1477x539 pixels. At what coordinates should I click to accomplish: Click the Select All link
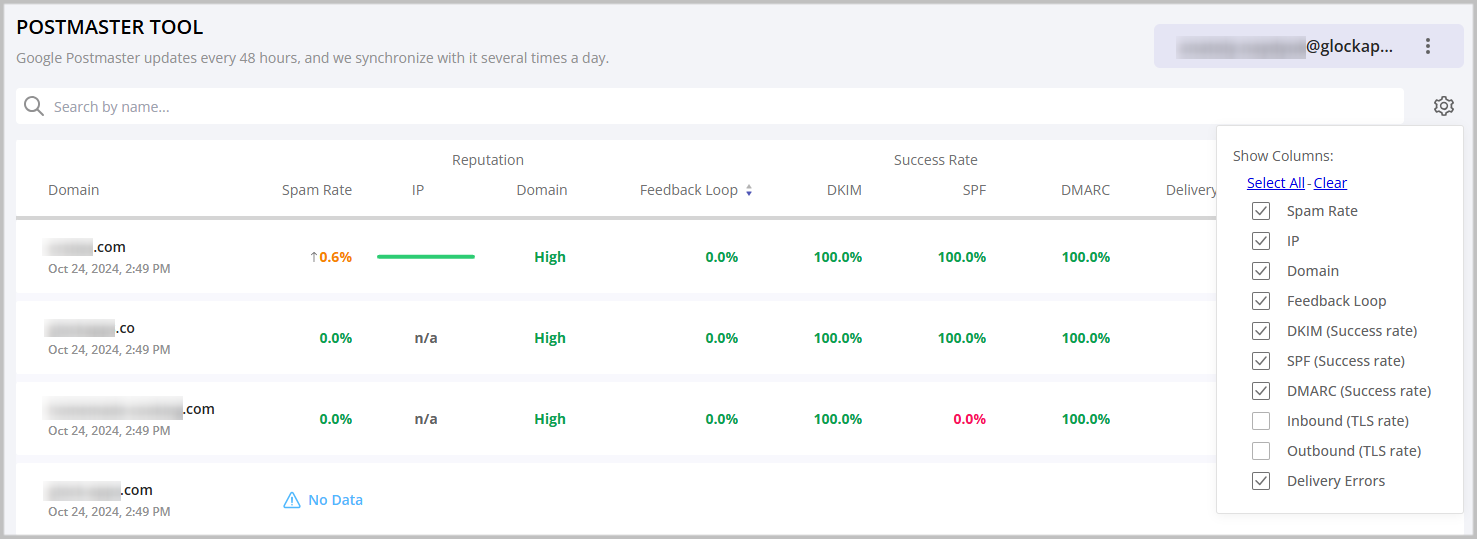pos(1275,183)
